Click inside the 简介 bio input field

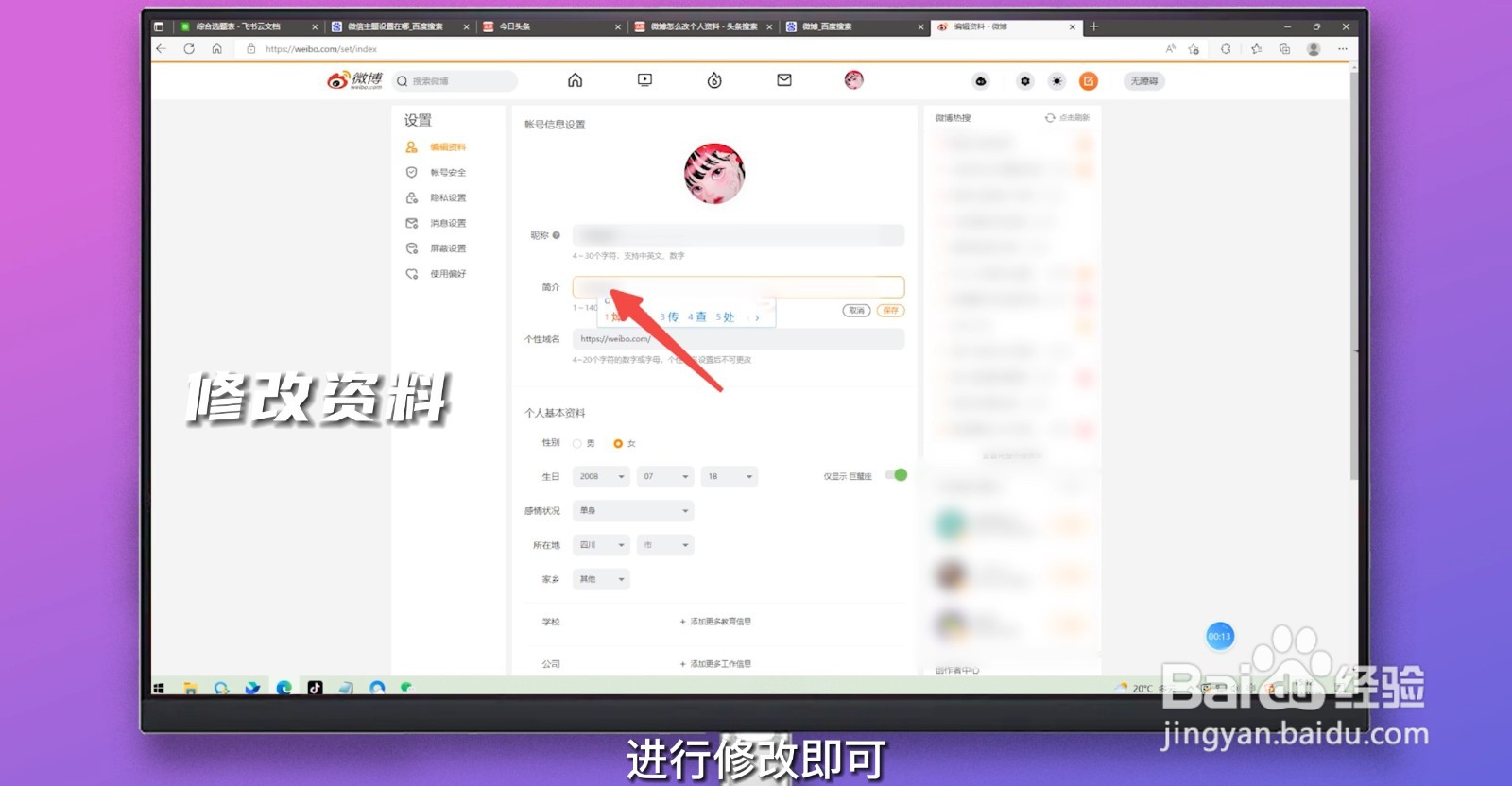[738, 287]
